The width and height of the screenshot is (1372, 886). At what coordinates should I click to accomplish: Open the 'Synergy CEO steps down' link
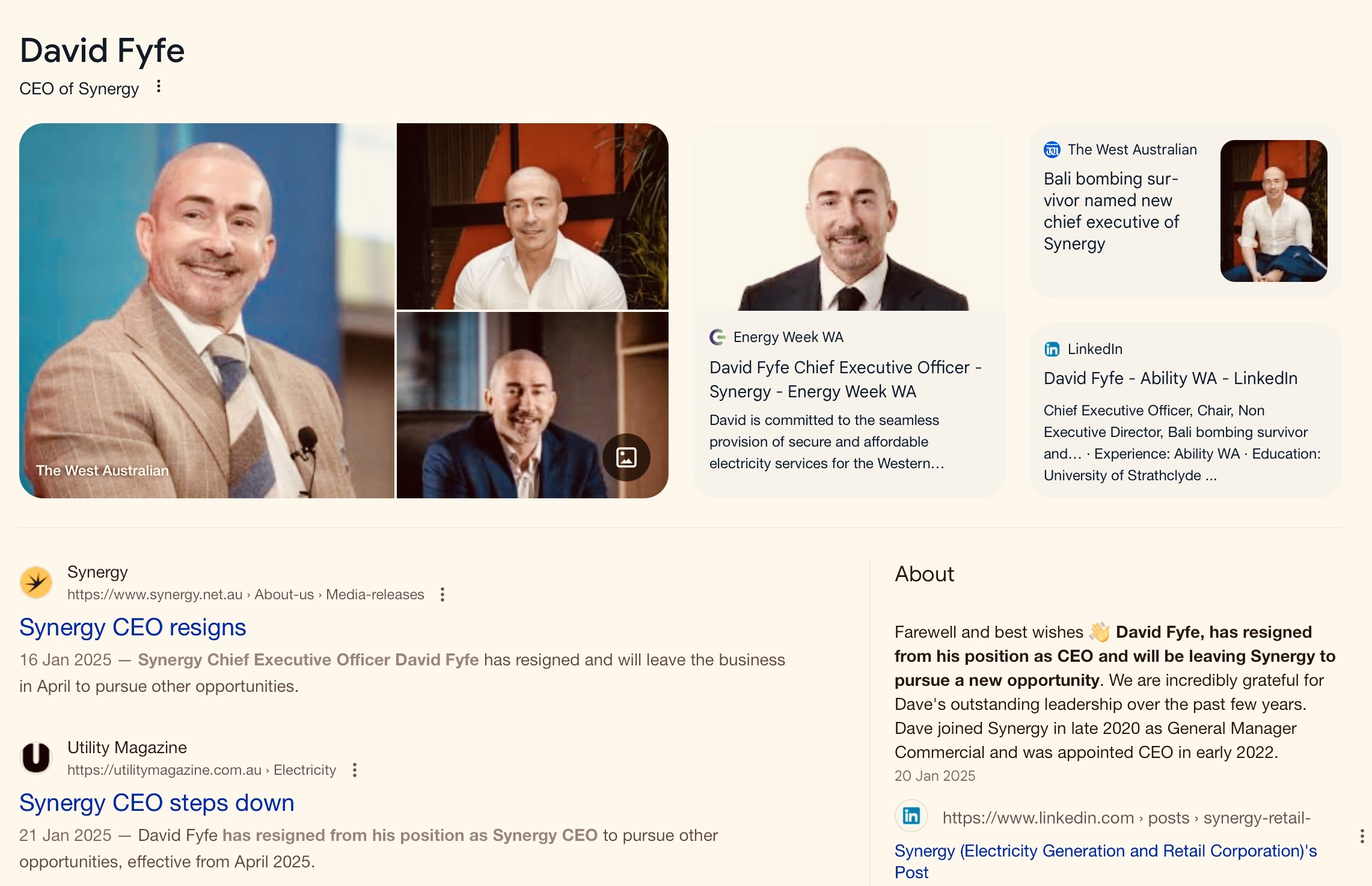tap(157, 802)
